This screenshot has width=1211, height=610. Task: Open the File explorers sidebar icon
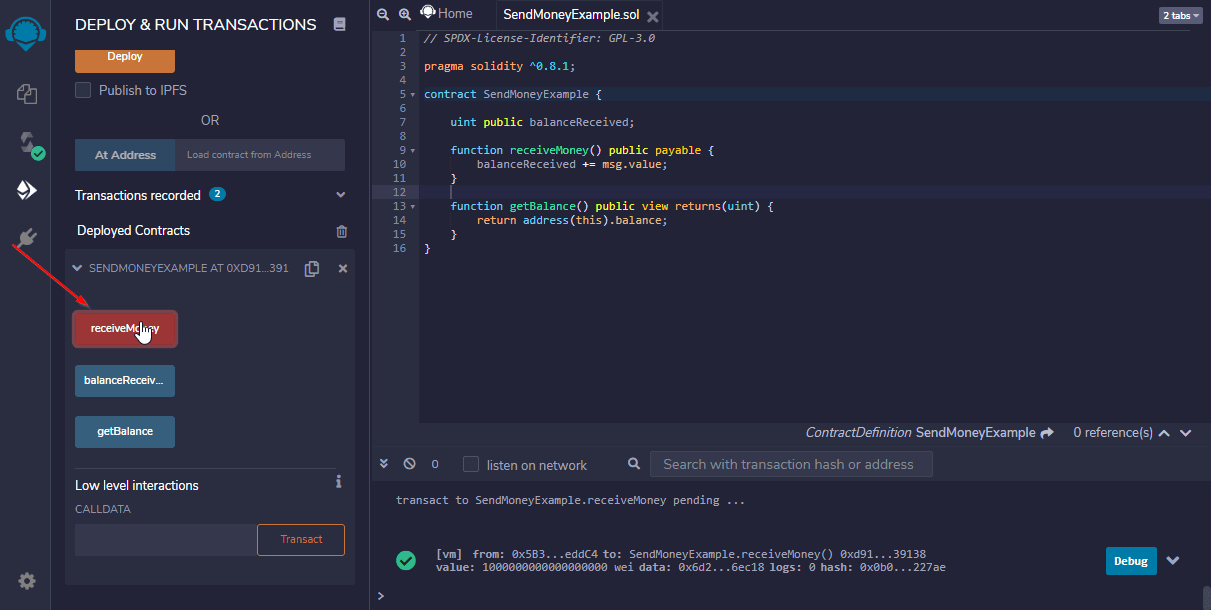click(x=27, y=94)
